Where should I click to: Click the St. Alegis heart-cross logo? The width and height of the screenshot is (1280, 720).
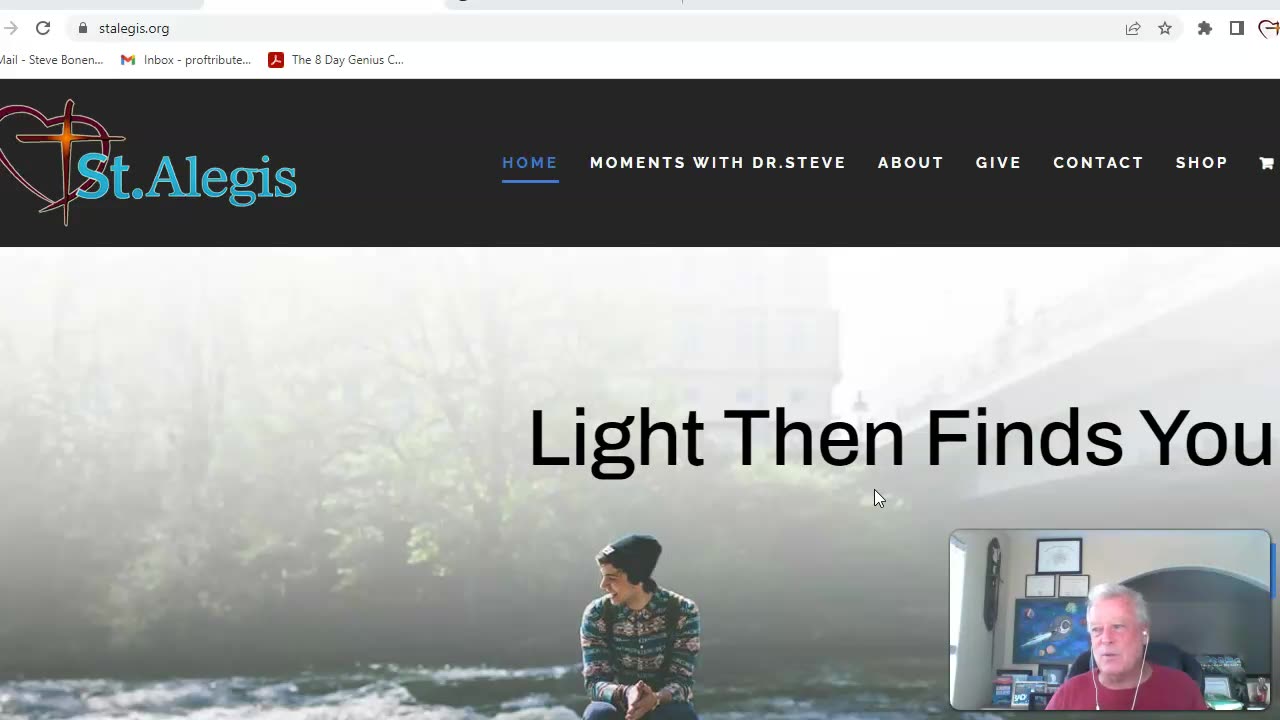[x=148, y=163]
